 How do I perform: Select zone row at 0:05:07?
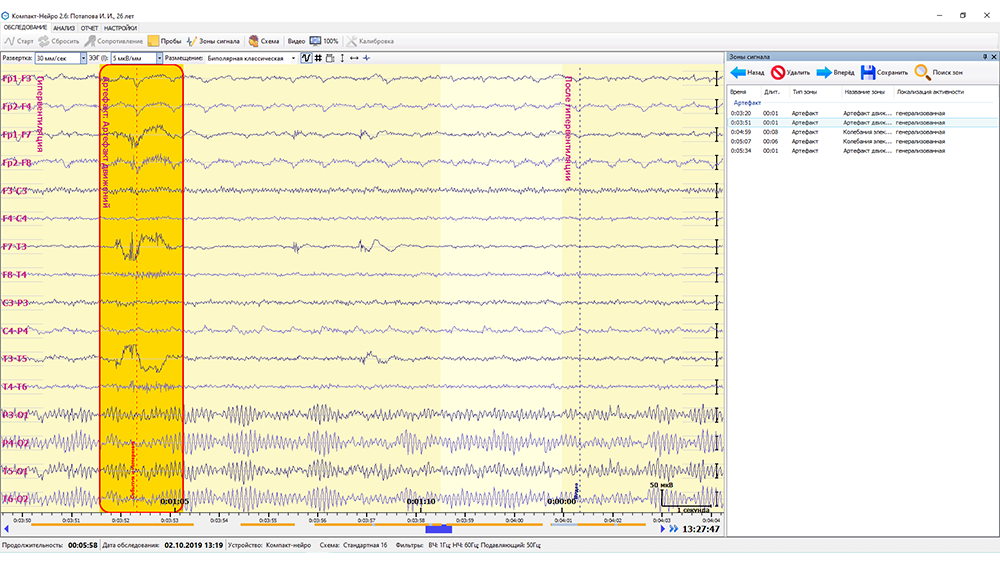(x=864, y=142)
